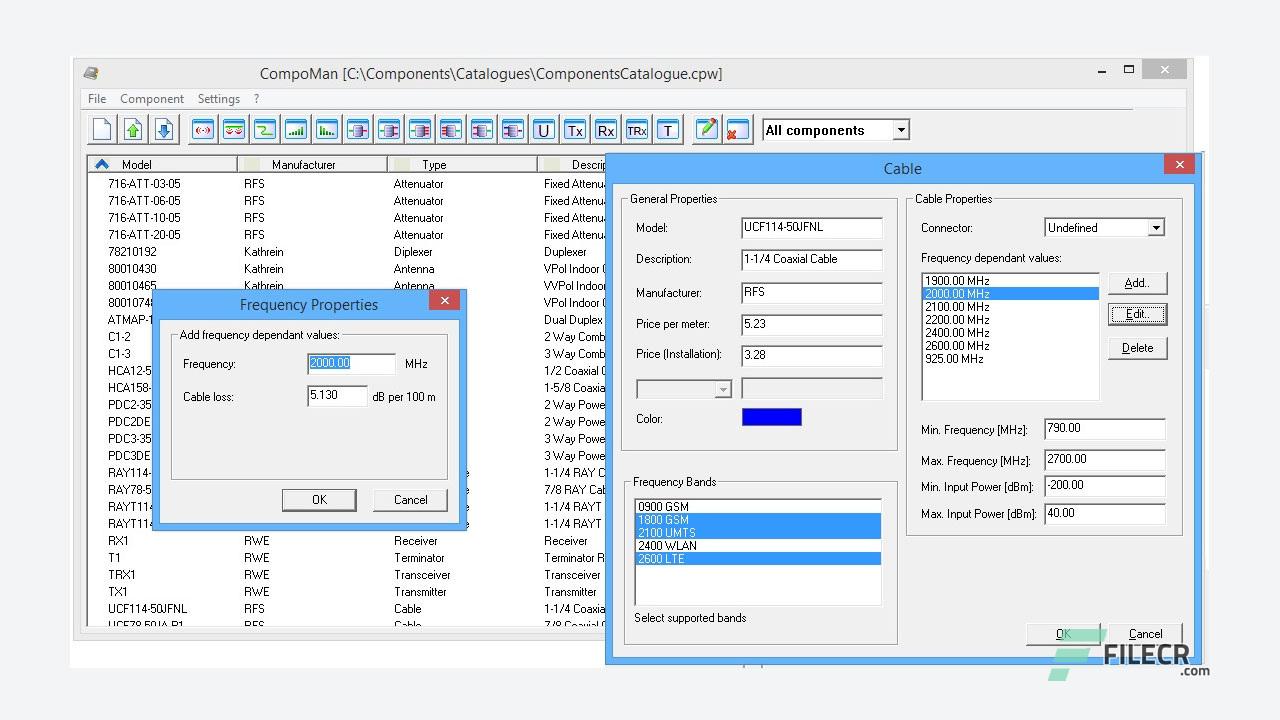Image resolution: width=1280 pixels, height=720 pixels.
Task: Close the Frequency Properties dialog
Action: [445, 300]
